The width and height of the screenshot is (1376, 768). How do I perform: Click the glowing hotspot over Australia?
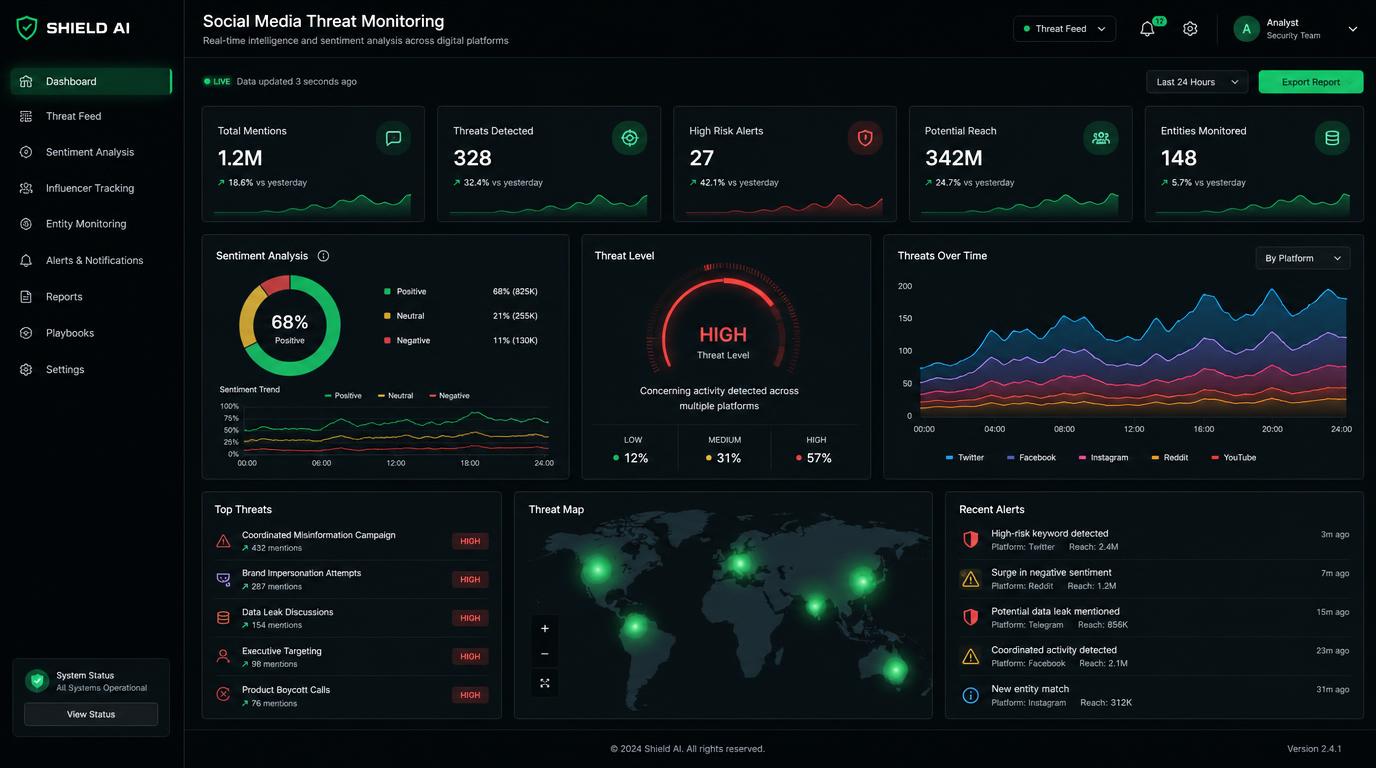[895, 669]
